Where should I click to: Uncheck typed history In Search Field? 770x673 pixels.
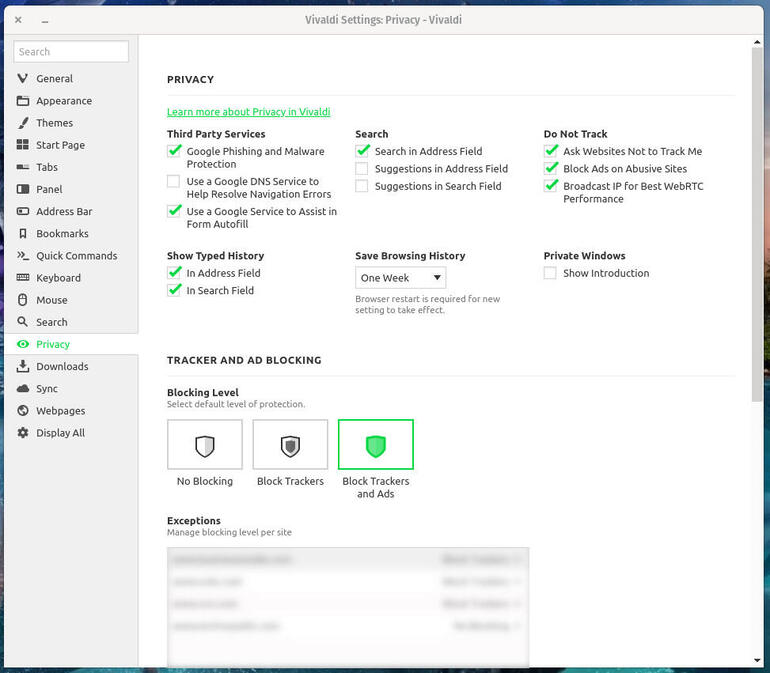point(174,290)
